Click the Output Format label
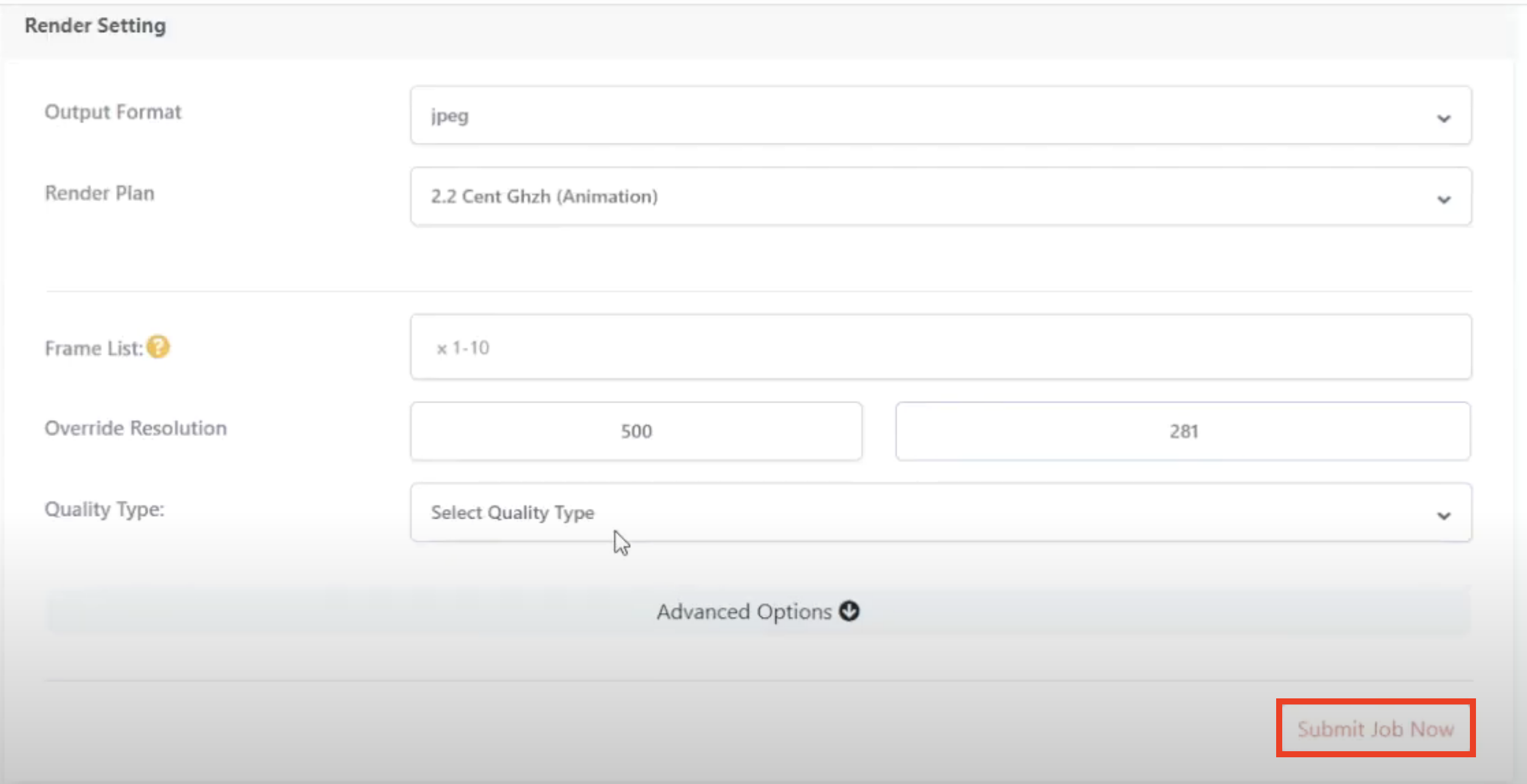The image size is (1527, 784). 113,112
